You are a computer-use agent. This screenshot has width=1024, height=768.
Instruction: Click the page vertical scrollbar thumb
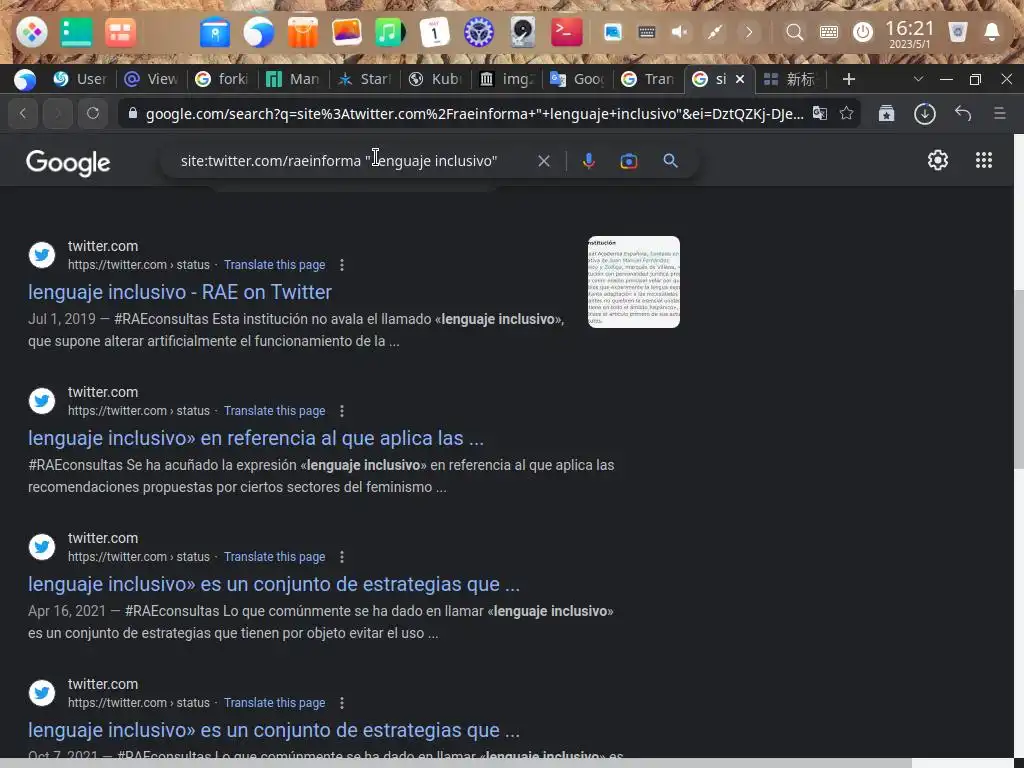(x=1018, y=379)
